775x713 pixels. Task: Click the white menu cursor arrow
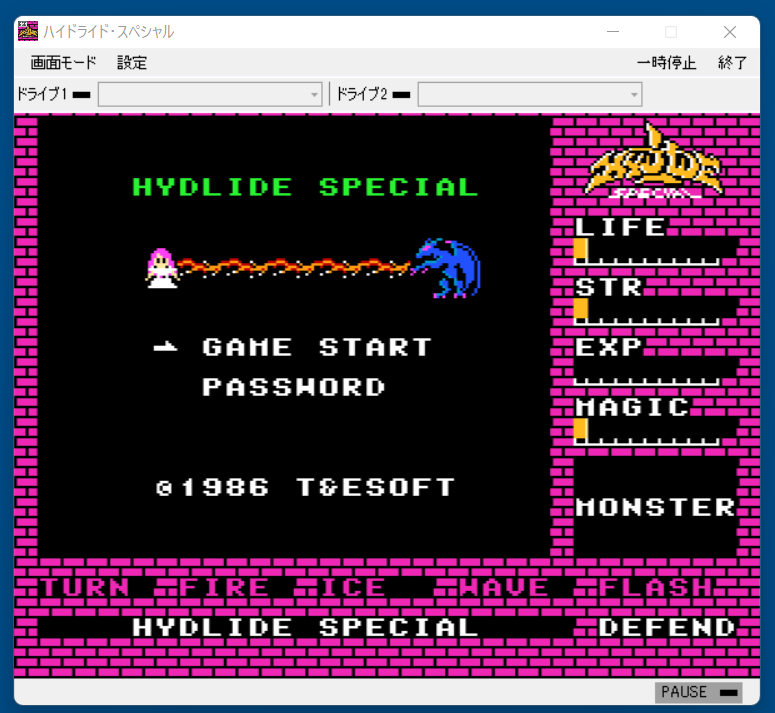pos(166,347)
